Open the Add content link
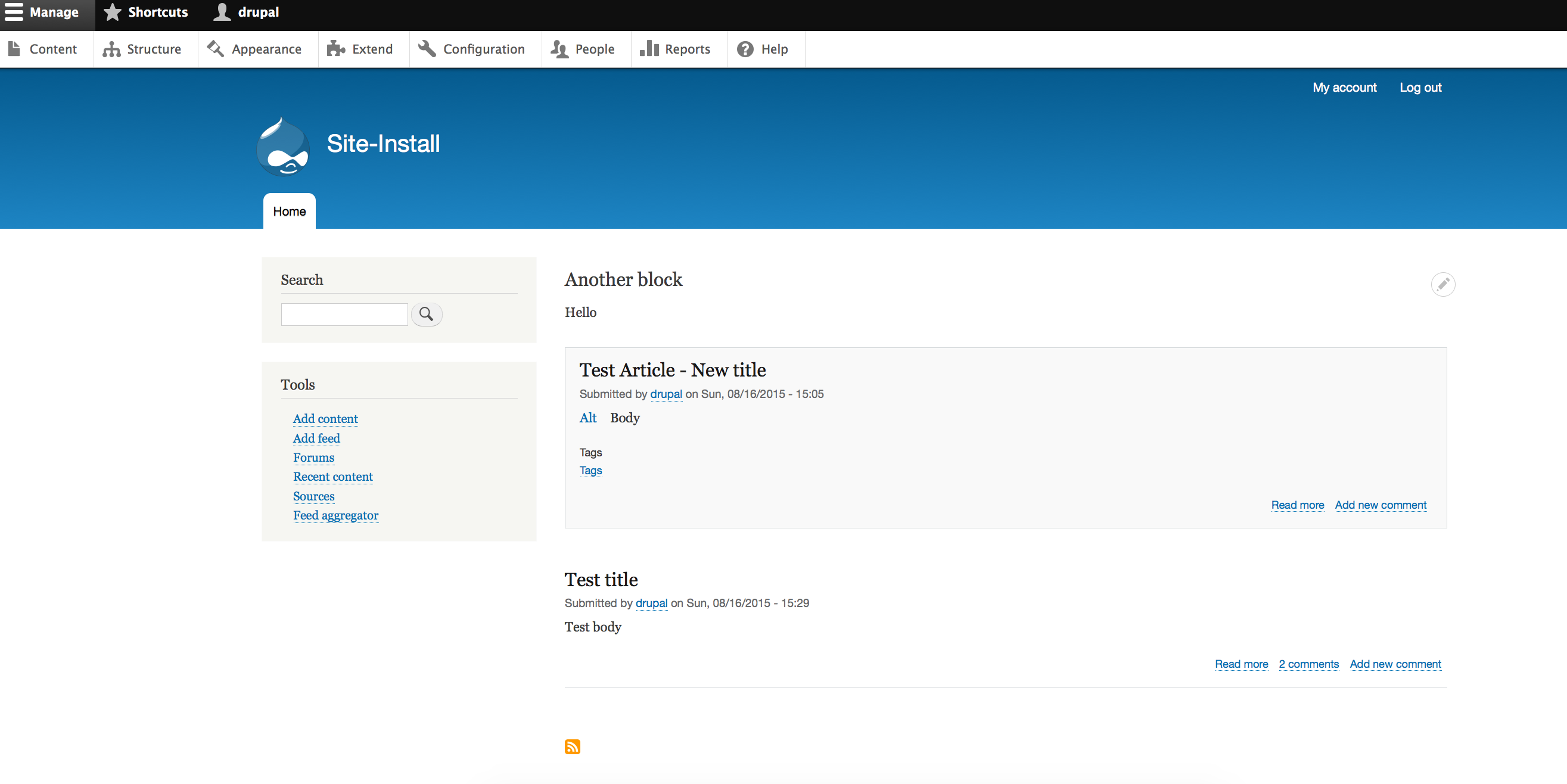 click(x=325, y=419)
